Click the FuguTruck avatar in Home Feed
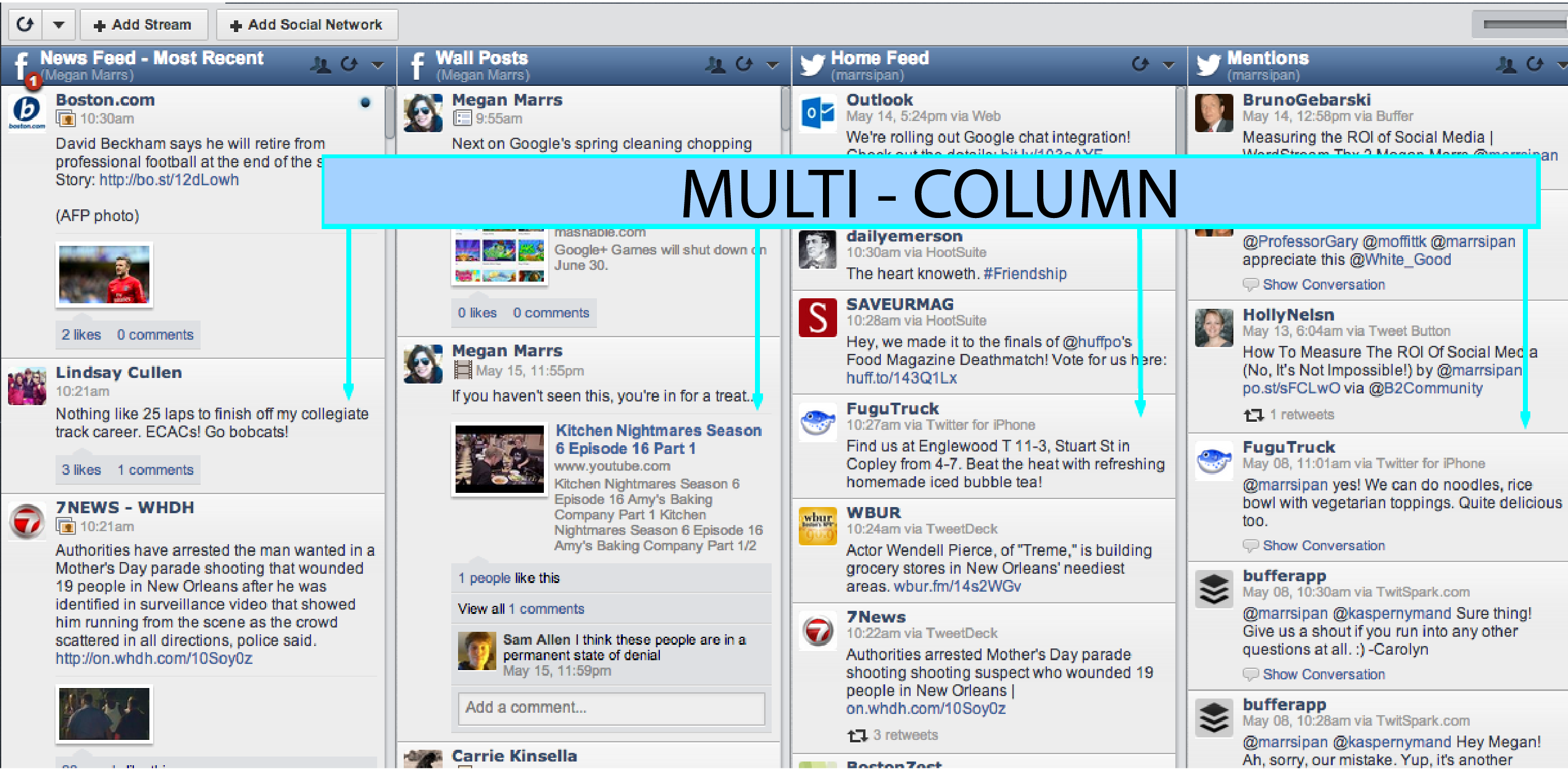 point(817,422)
